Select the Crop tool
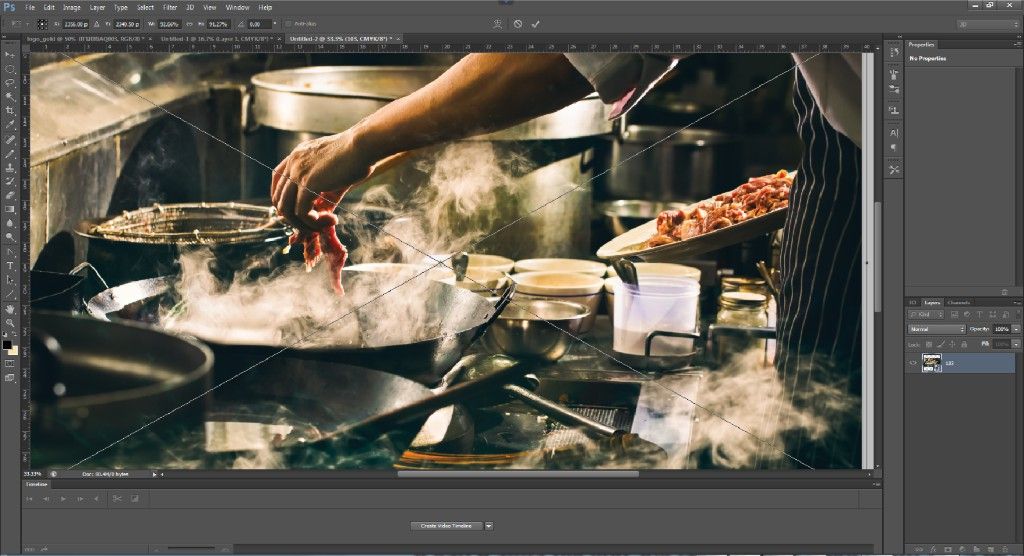The width and height of the screenshot is (1024, 556). 10,110
